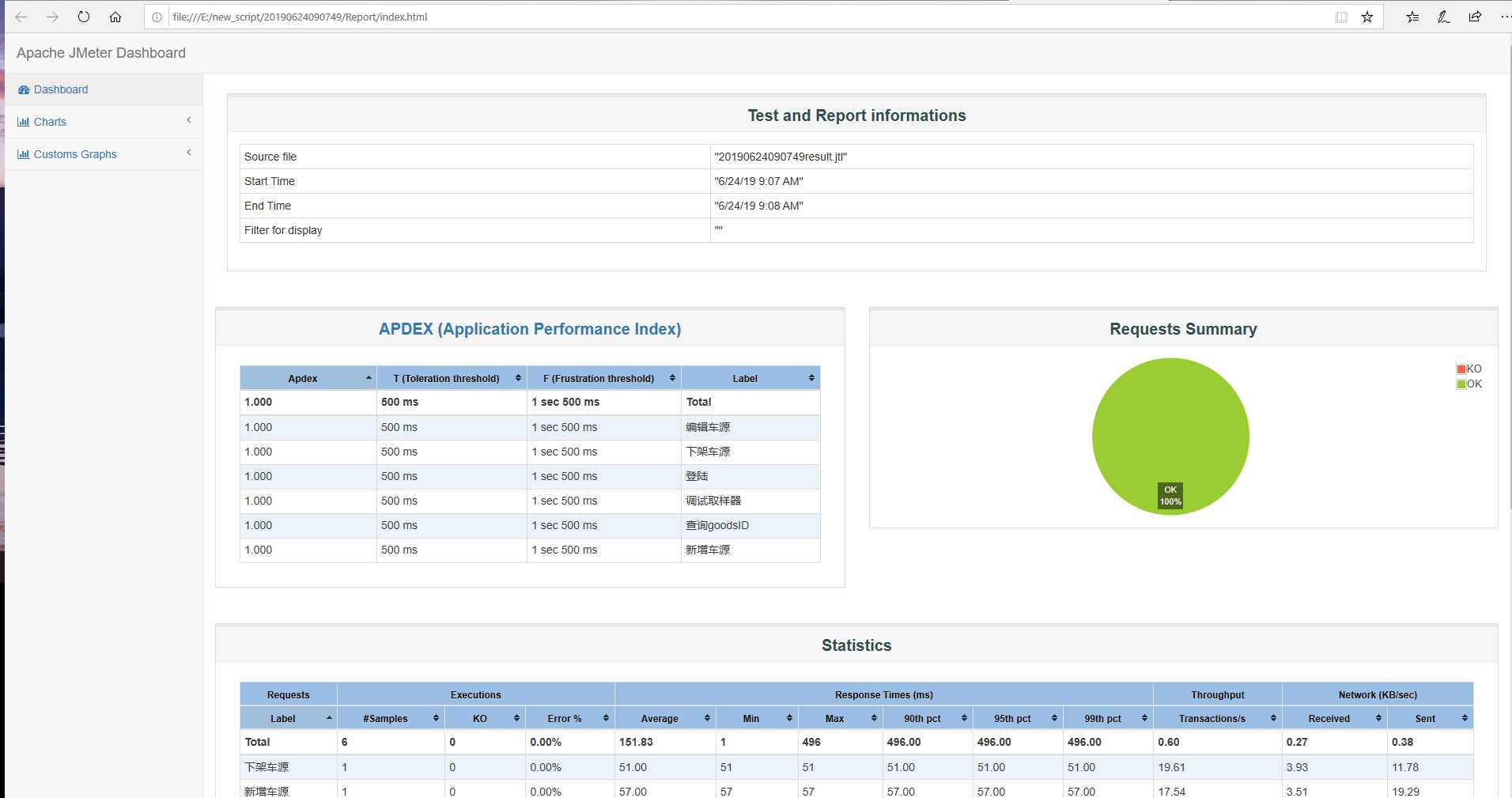Sort Statistics by 99th pct column

coord(1108,718)
